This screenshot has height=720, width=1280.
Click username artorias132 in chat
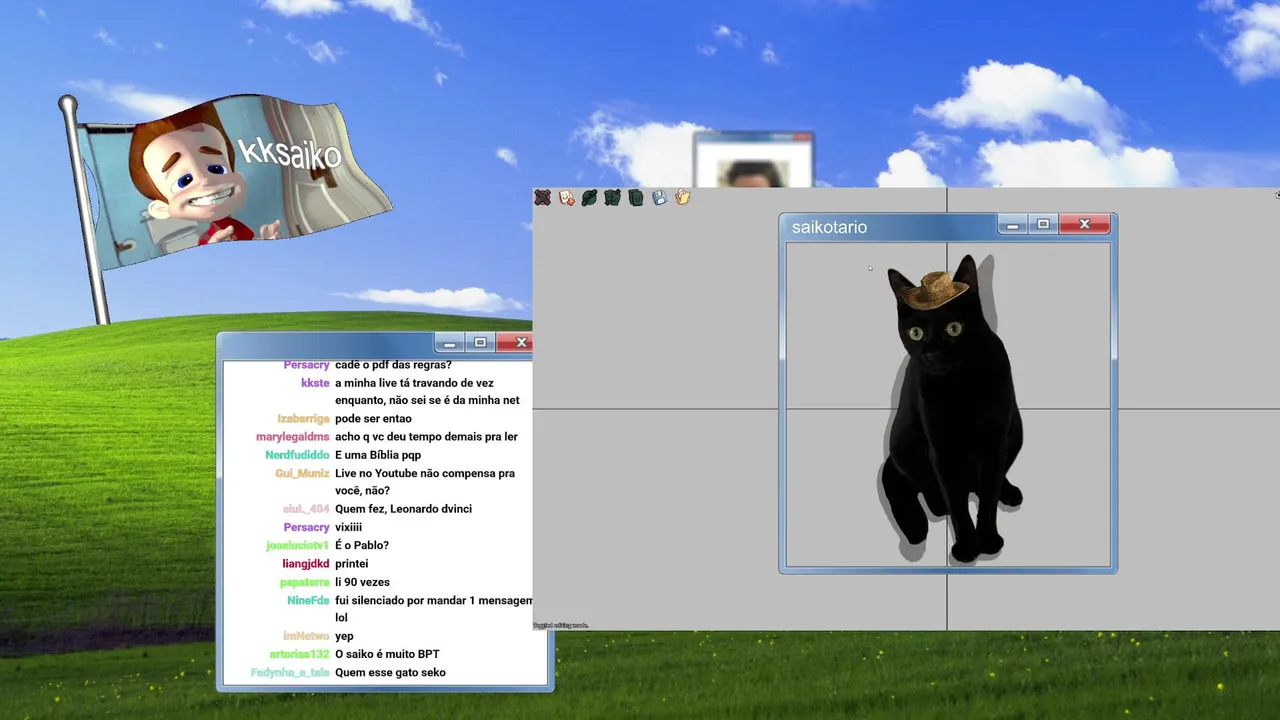click(299, 654)
